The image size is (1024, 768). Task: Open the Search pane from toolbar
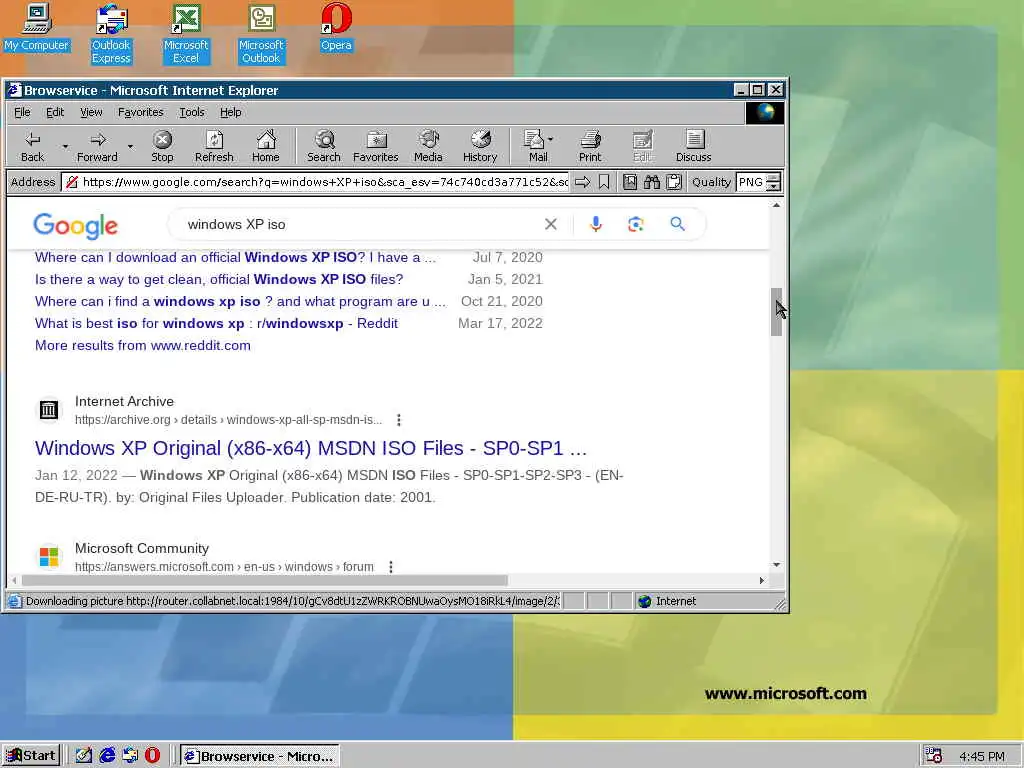click(324, 146)
